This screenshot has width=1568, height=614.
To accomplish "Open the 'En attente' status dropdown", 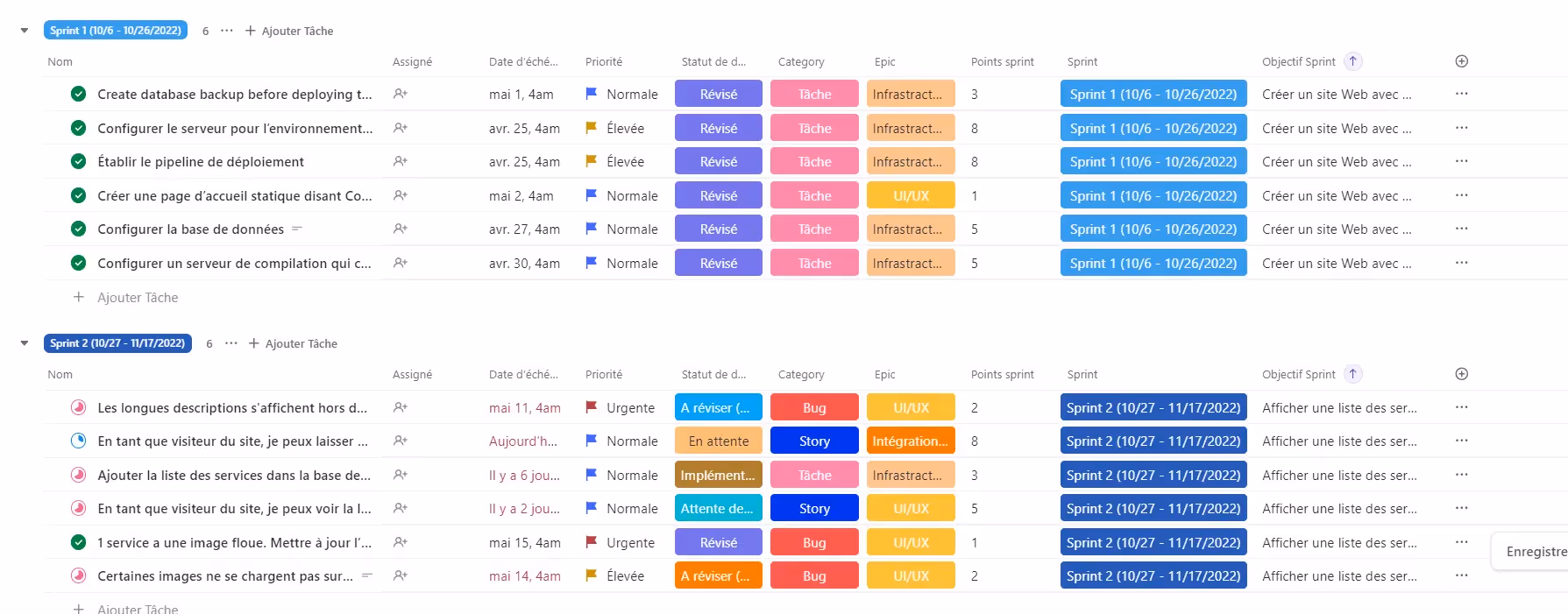I will tap(718, 441).
